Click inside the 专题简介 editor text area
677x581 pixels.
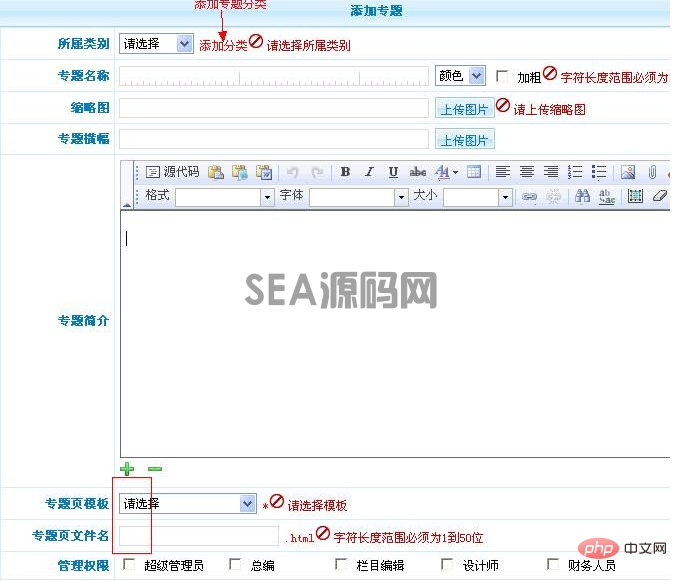(x=395, y=334)
